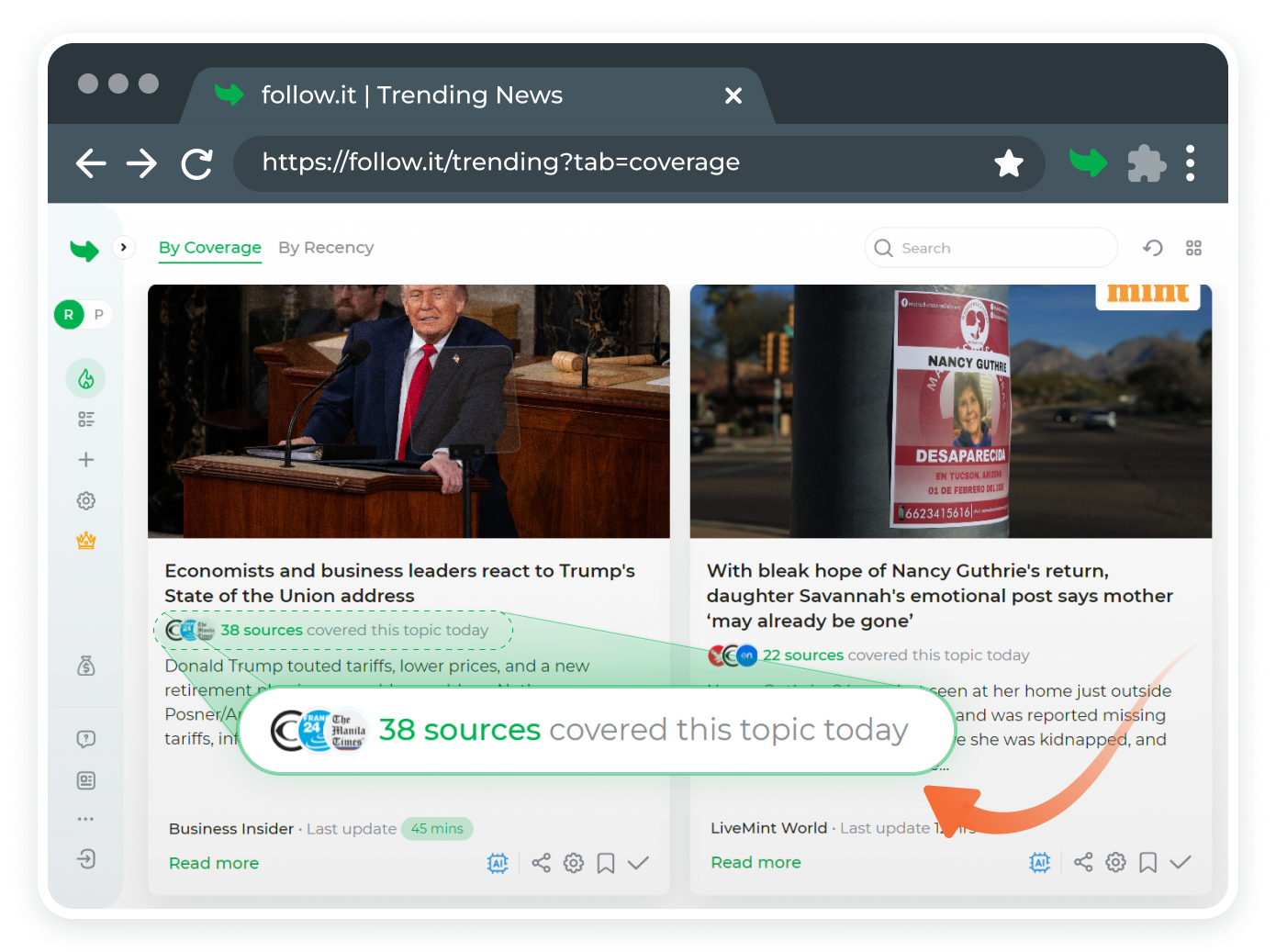Switch to the By Recency tab
This screenshot has height=952, width=1276.
[x=326, y=248]
